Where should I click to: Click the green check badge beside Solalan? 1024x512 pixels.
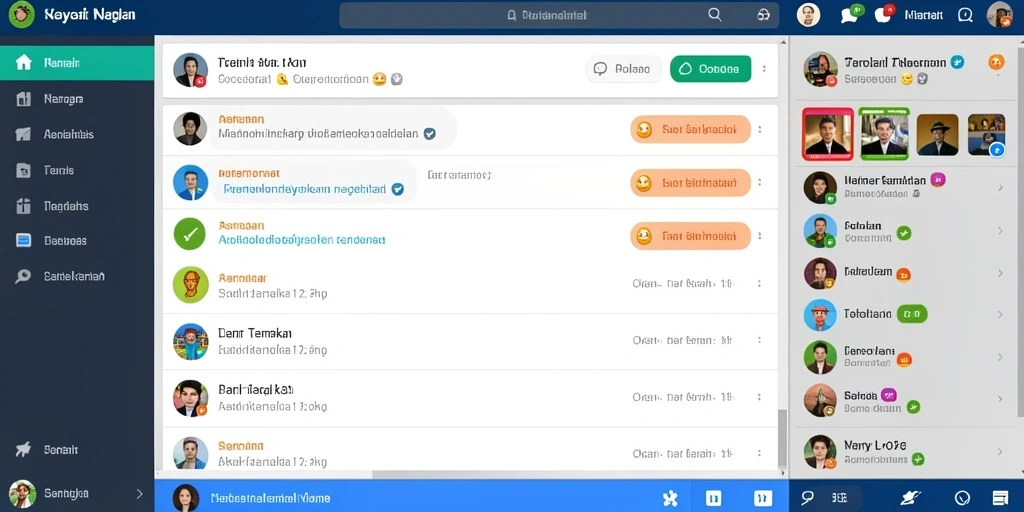[904, 232]
